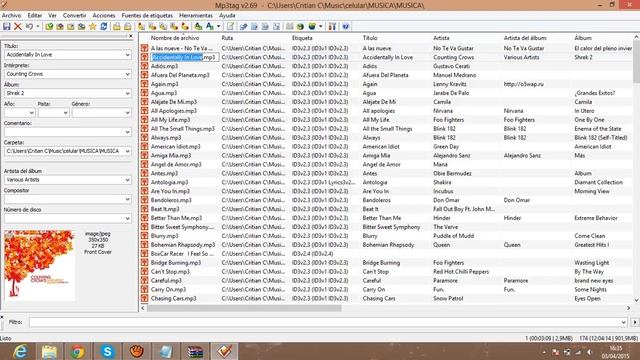Expand the Carpeta path dropdown

click(127, 151)
